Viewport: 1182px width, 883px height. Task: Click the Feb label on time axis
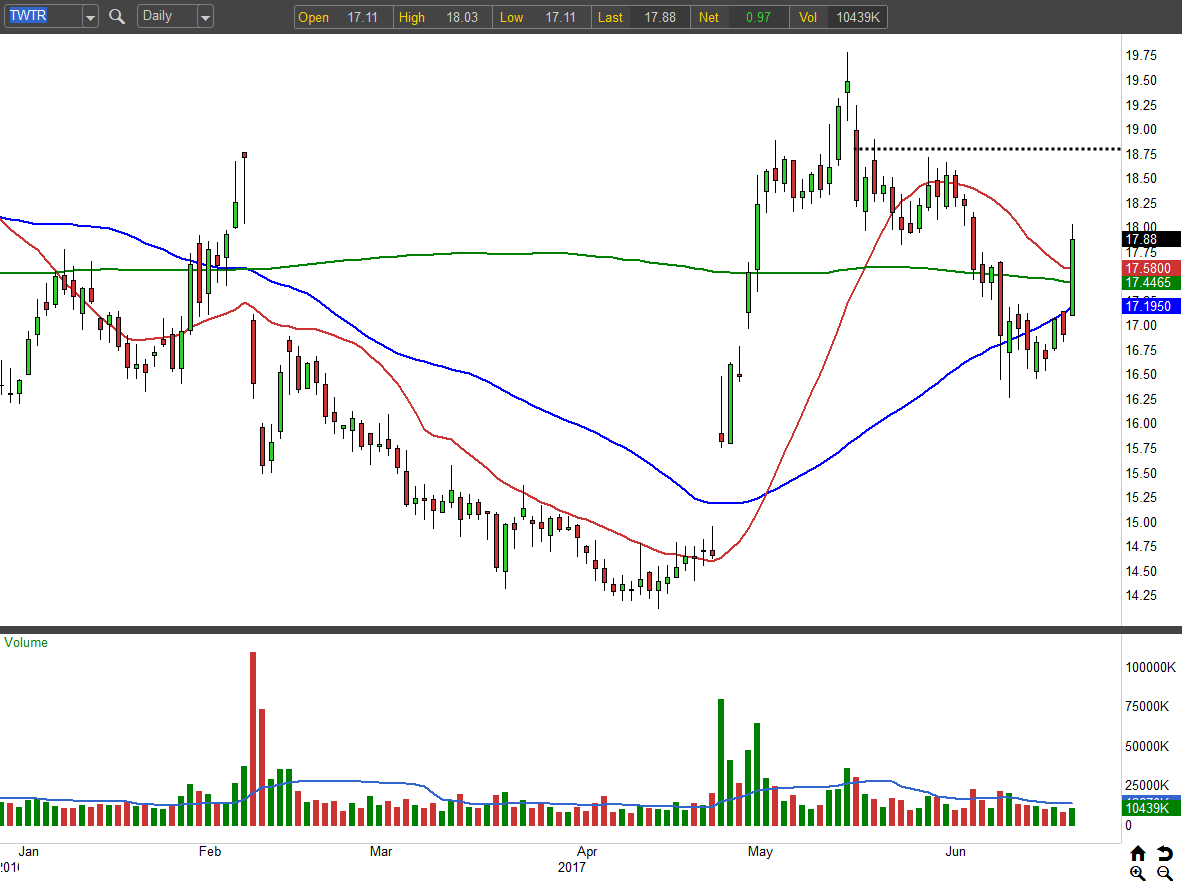(x=210, y=851)
